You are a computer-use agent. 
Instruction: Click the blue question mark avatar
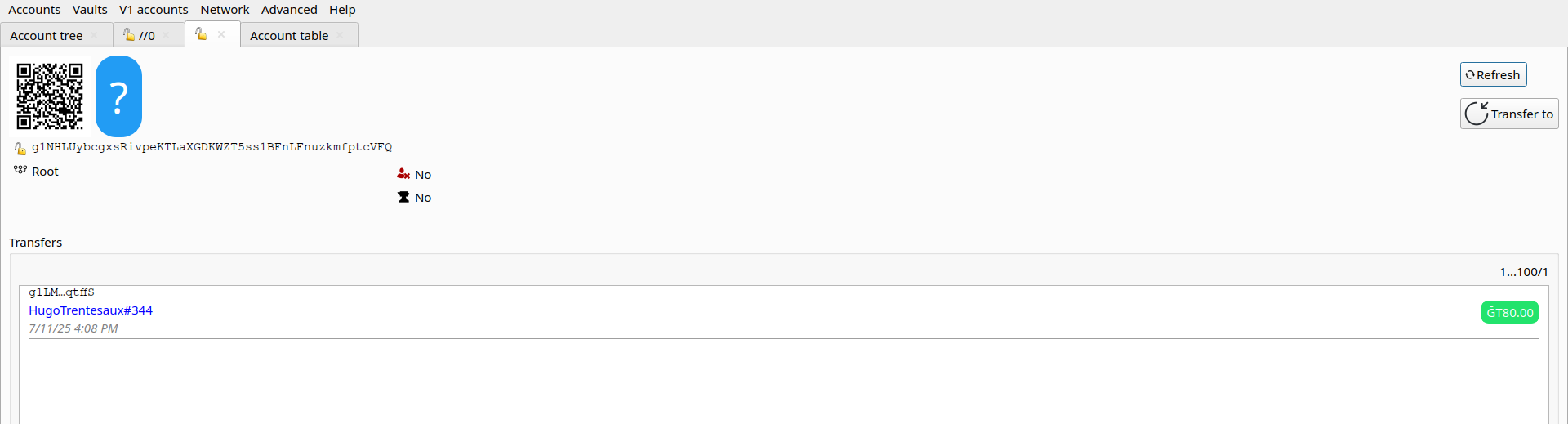tap(118, 96)
